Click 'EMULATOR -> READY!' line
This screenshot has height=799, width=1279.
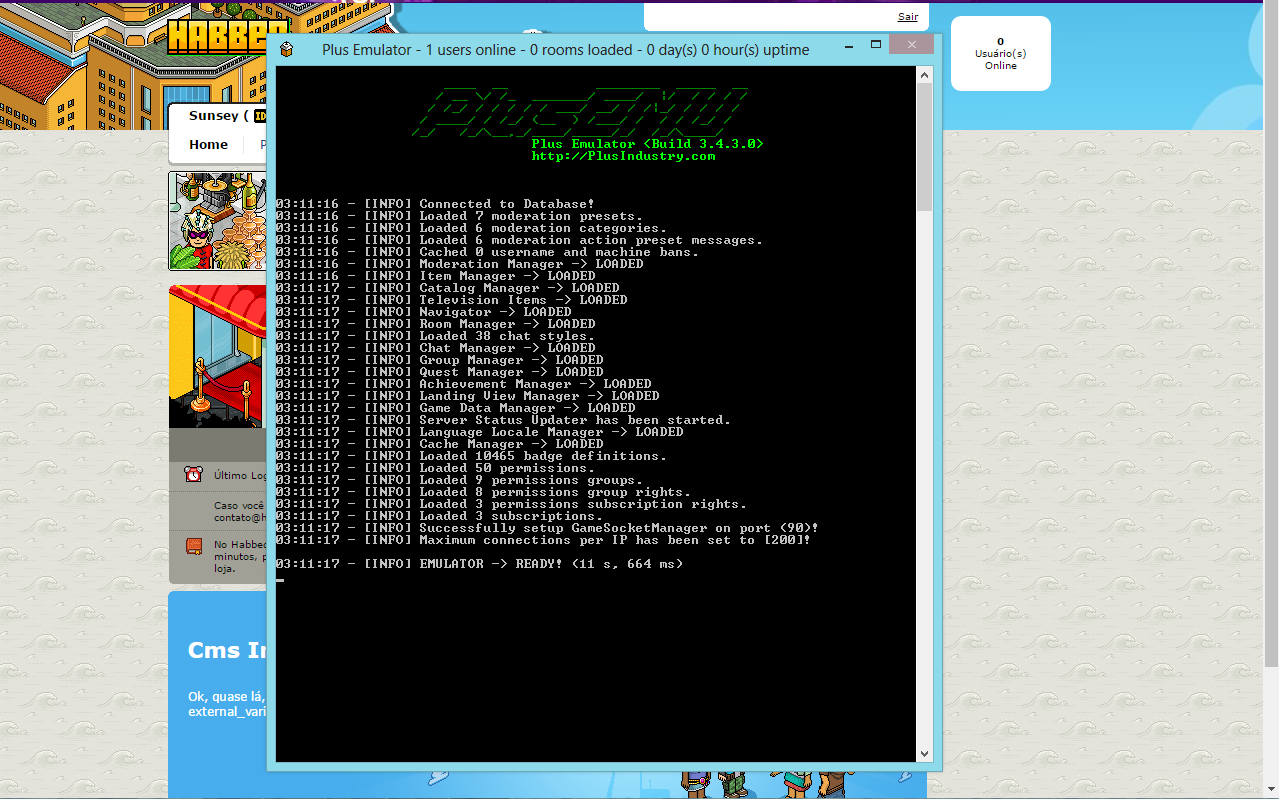pyautogui.click(x=479, y=564)
